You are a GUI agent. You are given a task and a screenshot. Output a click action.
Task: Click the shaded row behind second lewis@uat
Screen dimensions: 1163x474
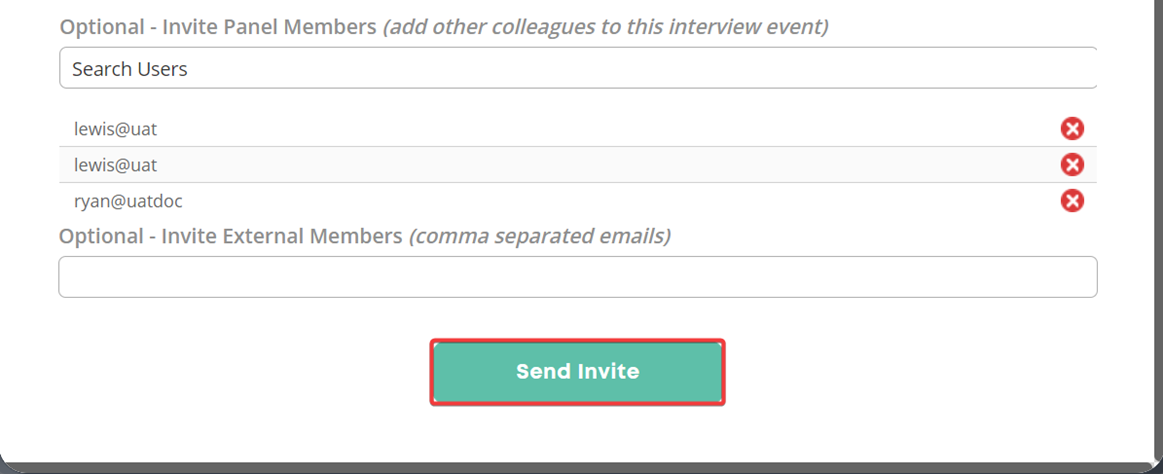(x=578, y=165)
